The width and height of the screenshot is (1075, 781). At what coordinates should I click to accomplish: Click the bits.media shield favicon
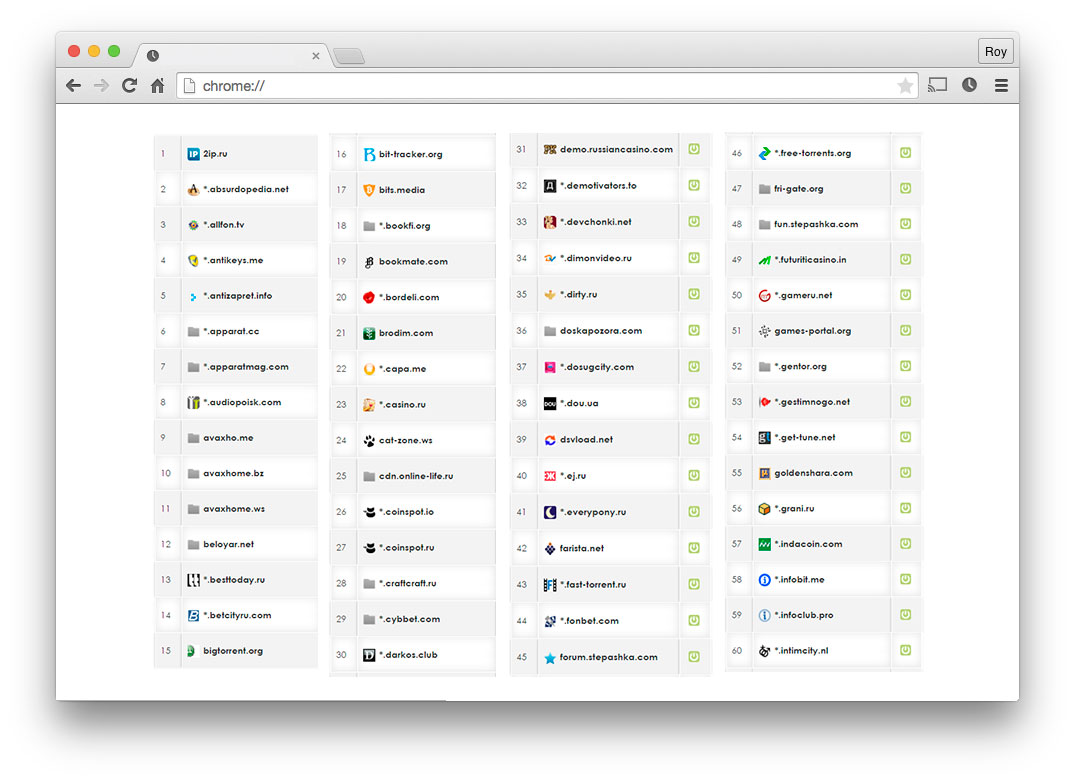(369, 190)
